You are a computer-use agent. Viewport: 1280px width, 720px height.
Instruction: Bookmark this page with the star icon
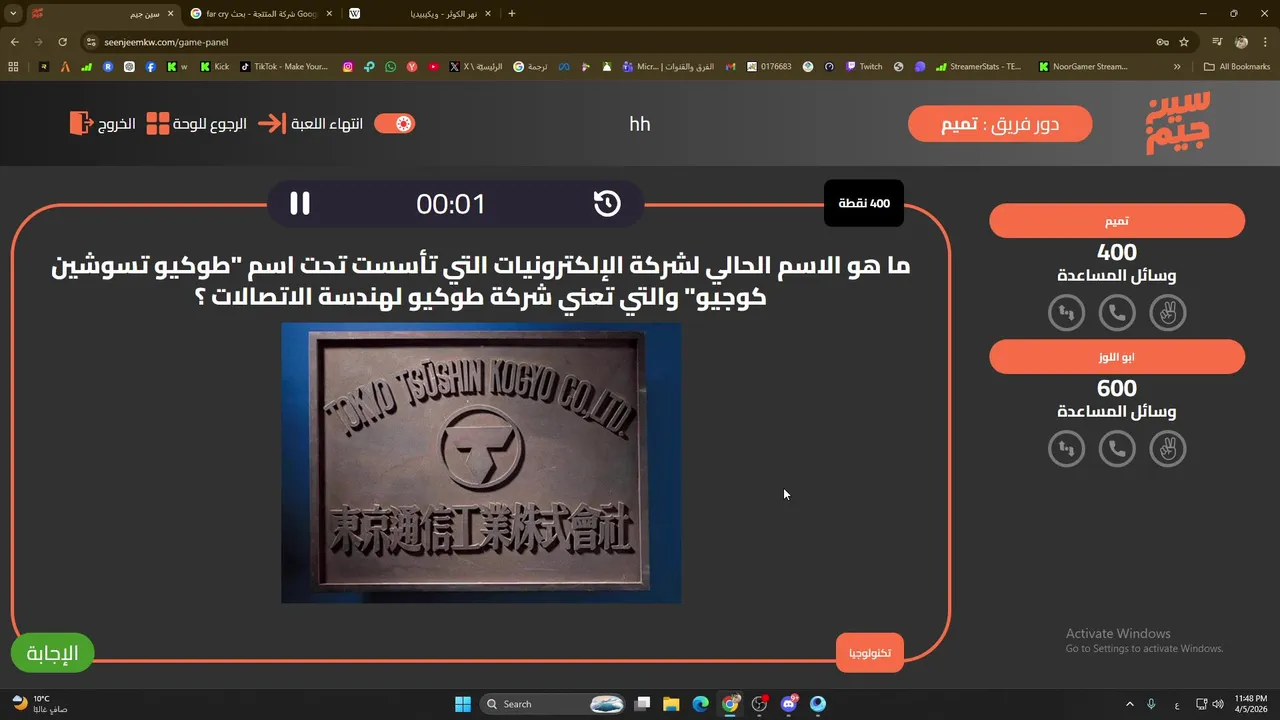point(1184,42)
